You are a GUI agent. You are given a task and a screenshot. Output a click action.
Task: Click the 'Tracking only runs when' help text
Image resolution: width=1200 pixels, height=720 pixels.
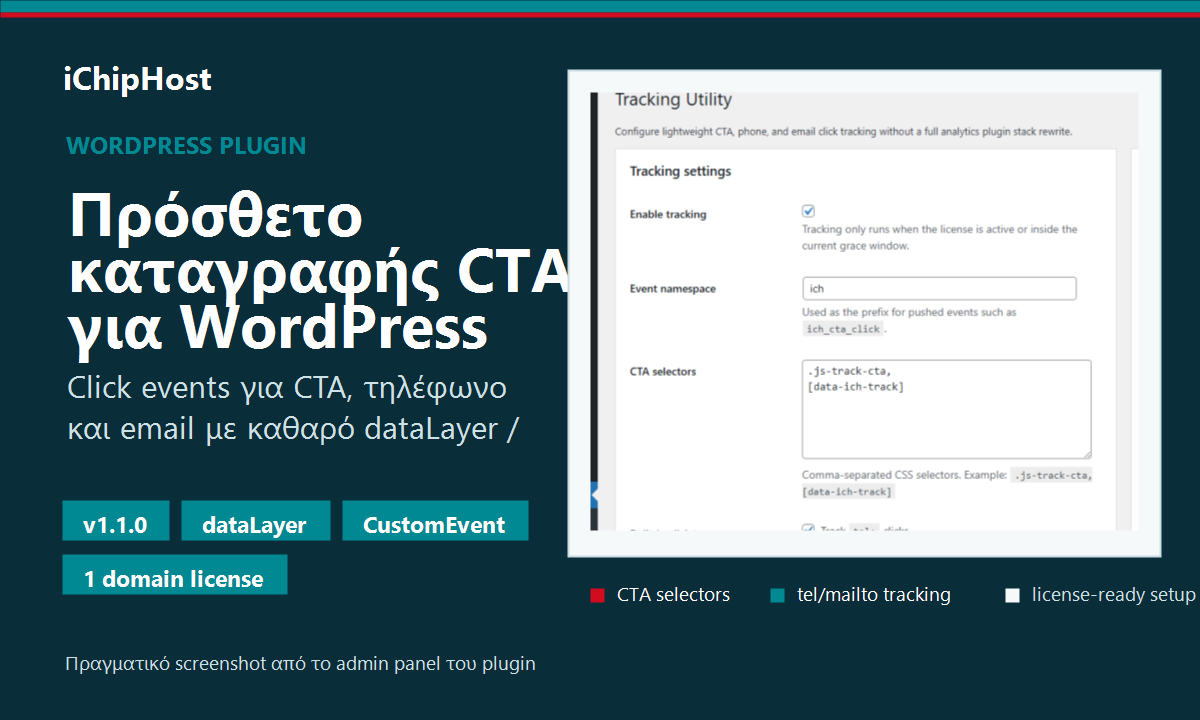point(939,237)
